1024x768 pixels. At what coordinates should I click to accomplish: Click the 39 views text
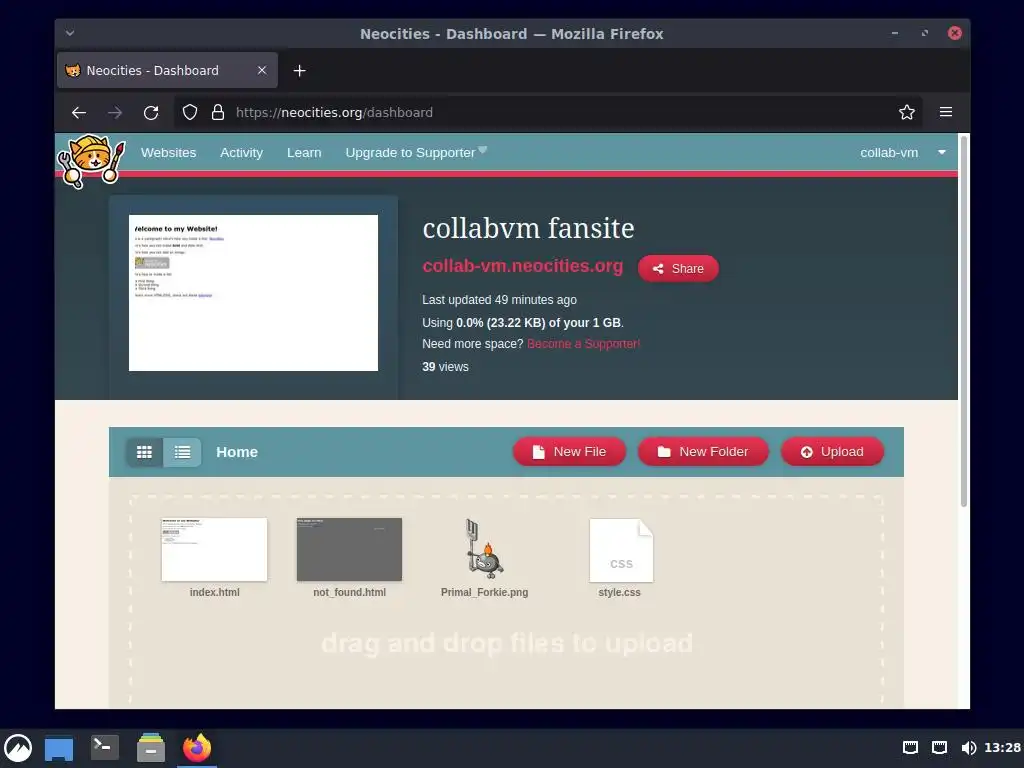(x=445, y=367)
